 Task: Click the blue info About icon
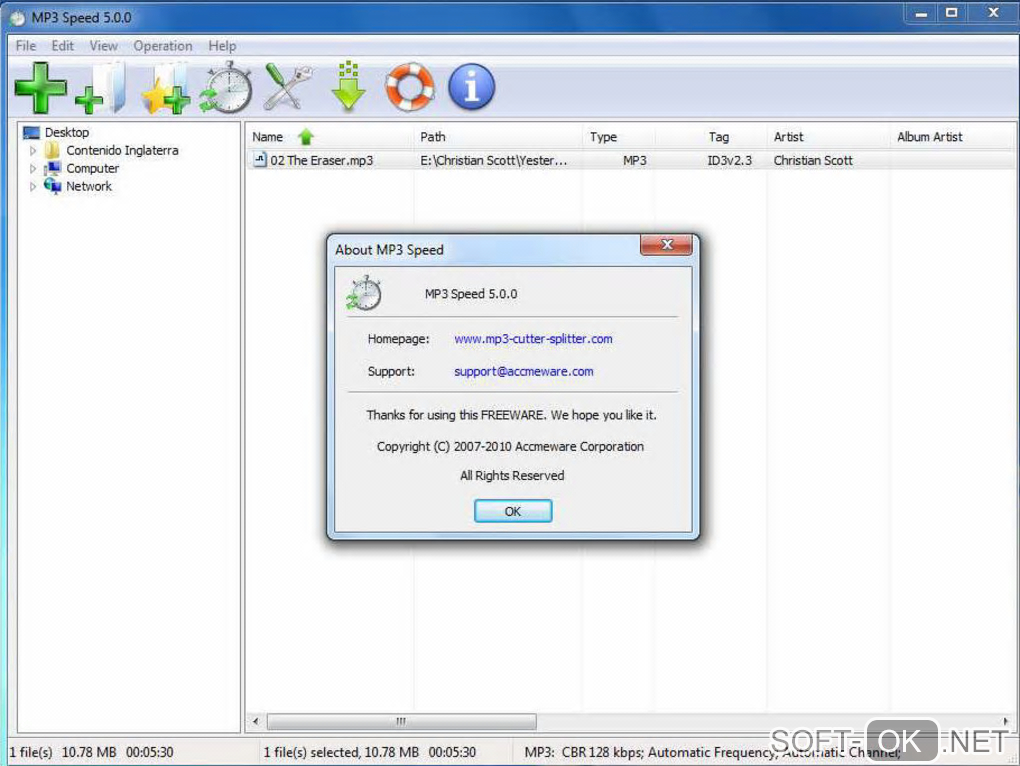tap(472, 86)
